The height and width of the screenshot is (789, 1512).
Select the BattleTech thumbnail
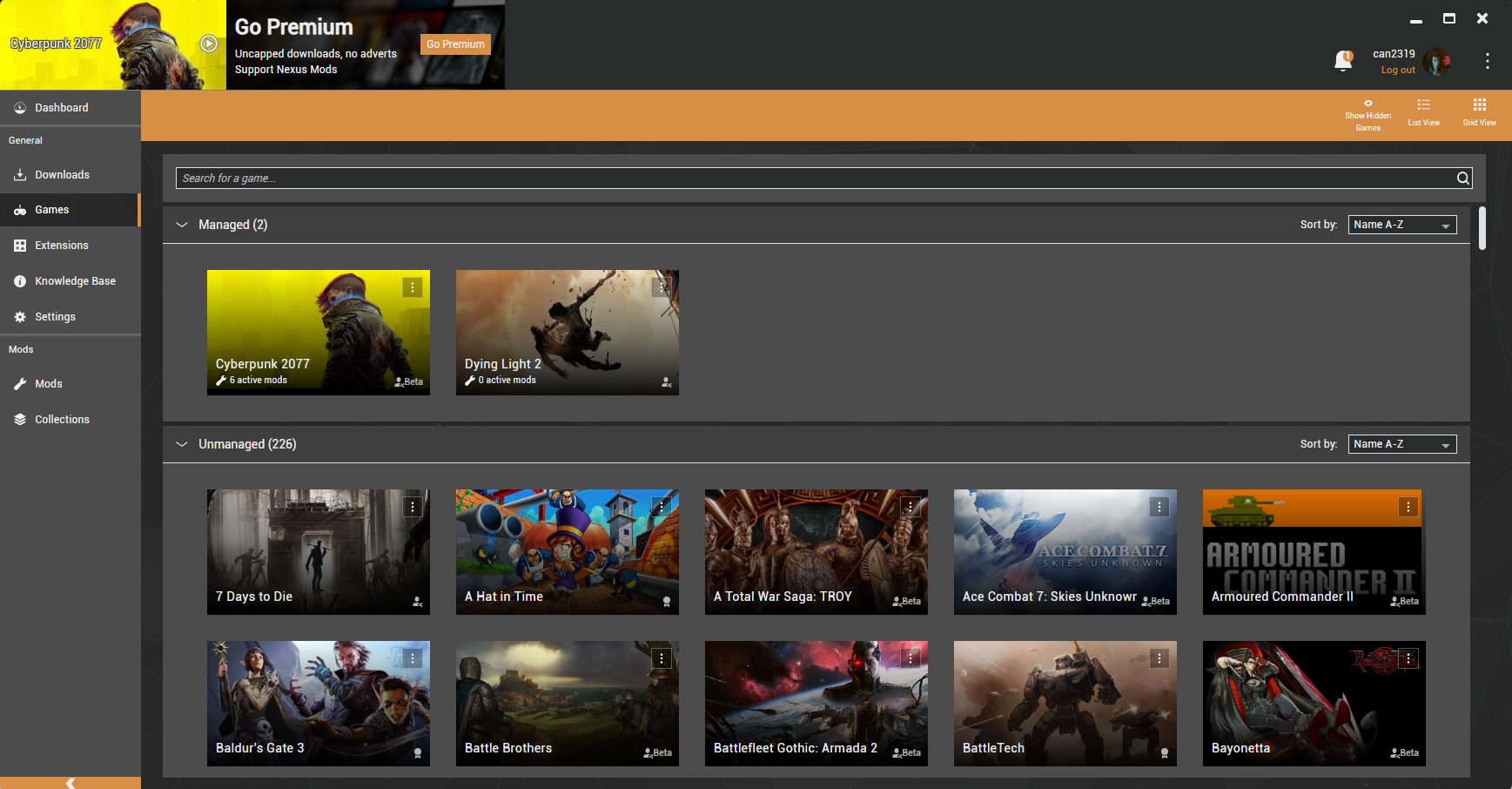[x=1065, y=704]
